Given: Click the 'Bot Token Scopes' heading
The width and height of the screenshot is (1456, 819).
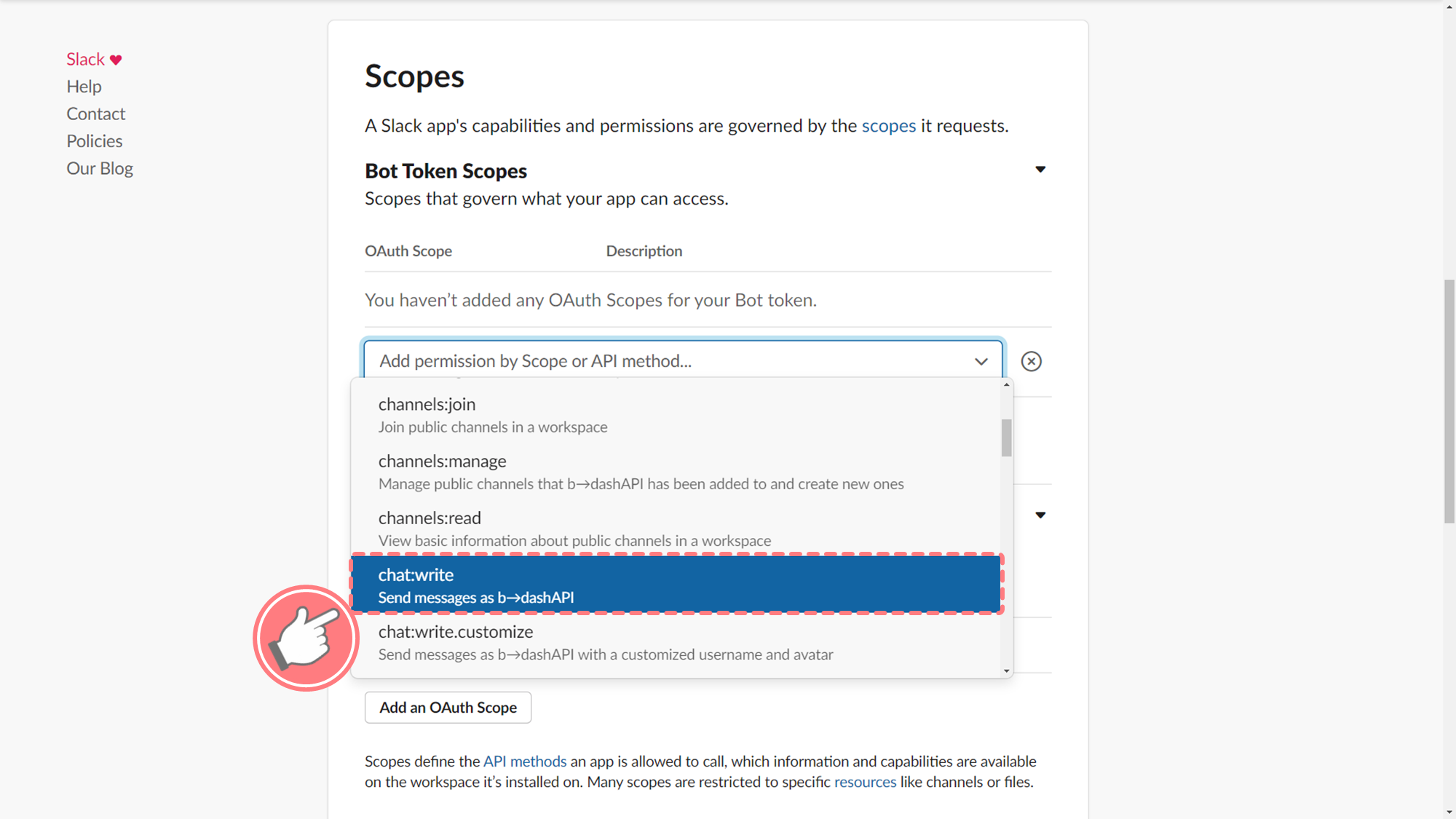Looking at the screenshot, I should tap(446, 170).
